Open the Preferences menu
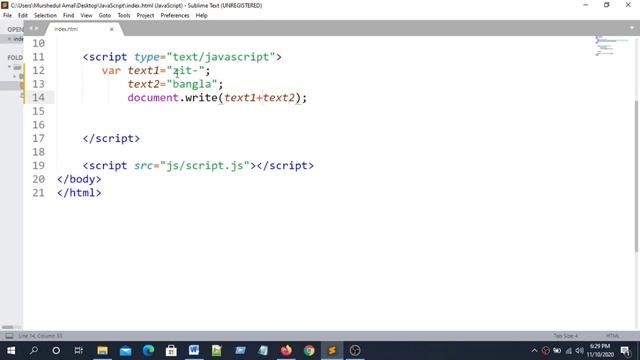The image size is (640, 360). (x=175, y=16)
